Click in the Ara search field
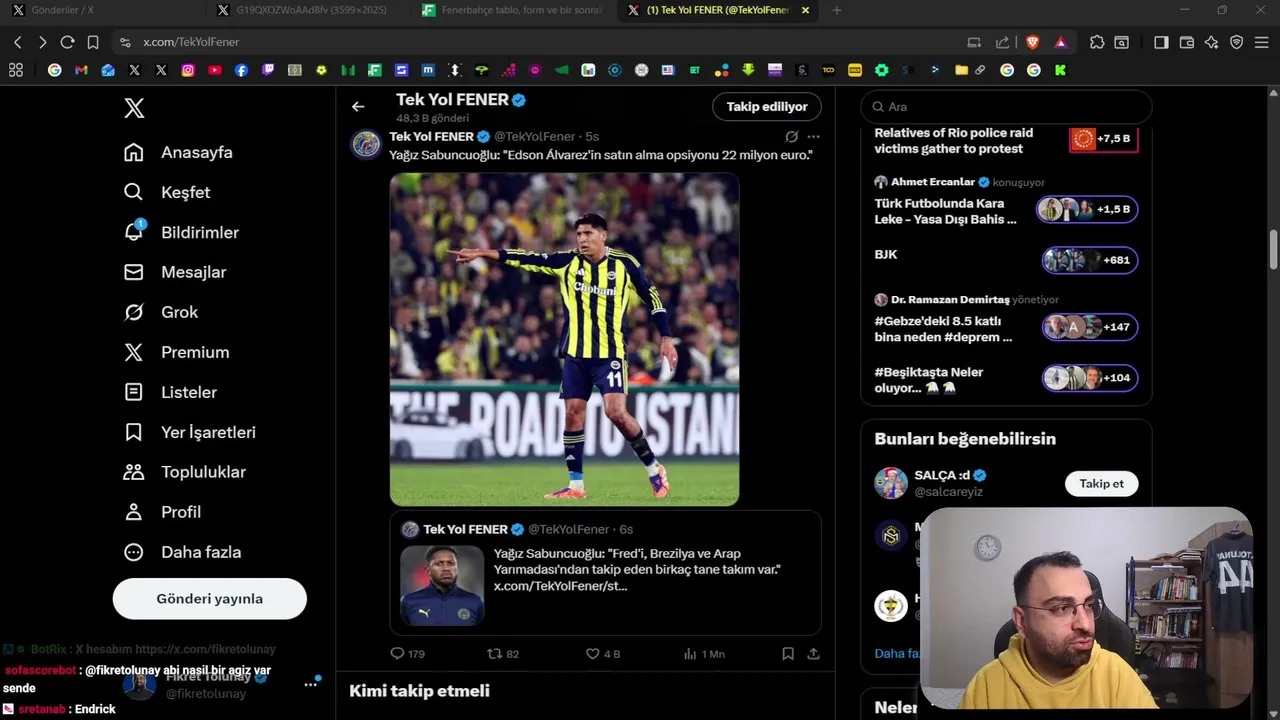The image size is (1280, 720). tap(1006, 107)
